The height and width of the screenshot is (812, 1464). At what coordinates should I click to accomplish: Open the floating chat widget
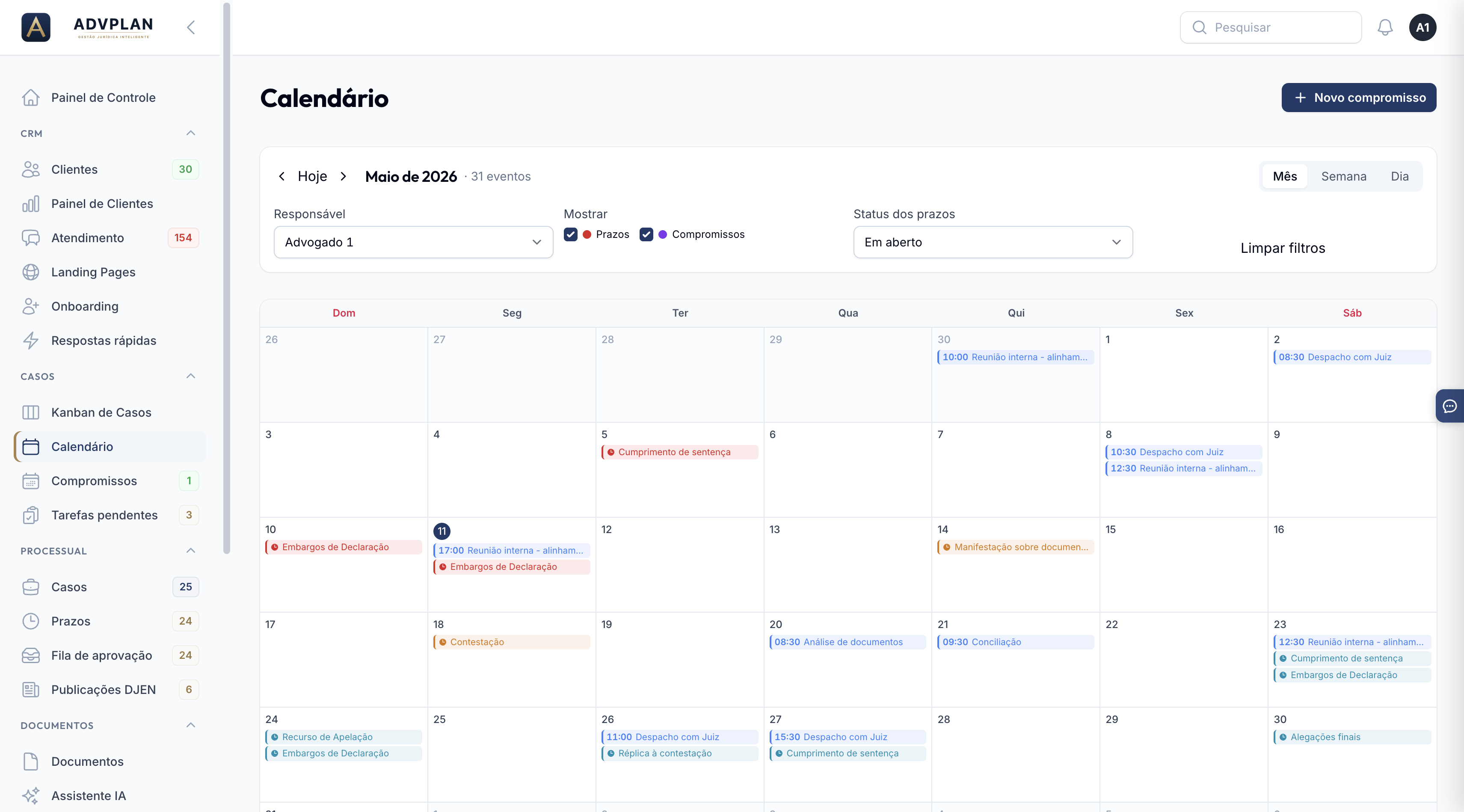pos(1450,406)
